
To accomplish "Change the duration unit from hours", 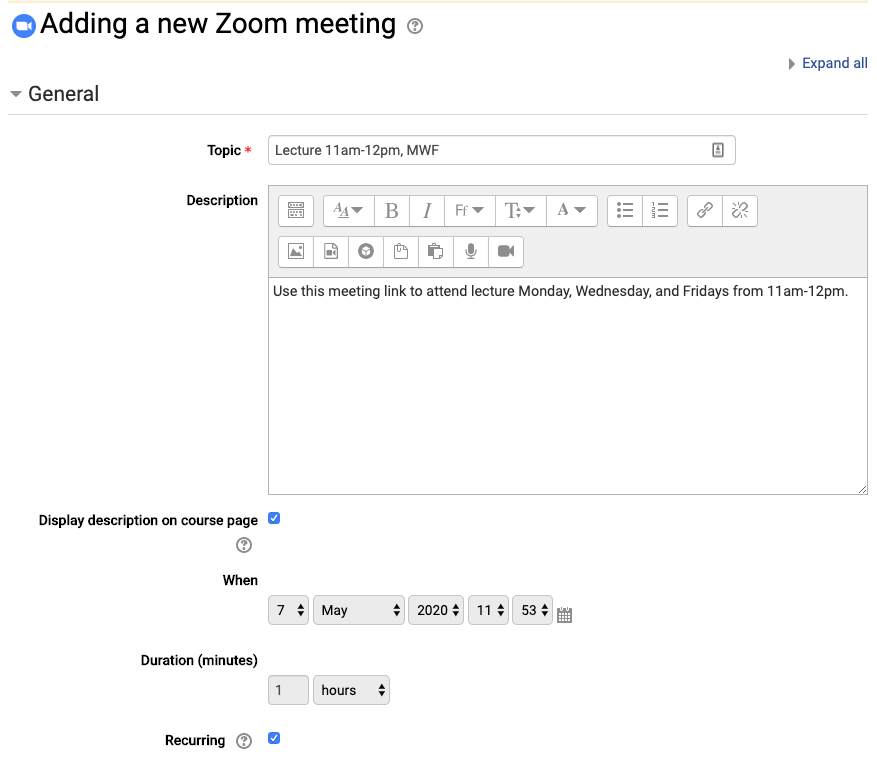I will (x=351, y=690).
